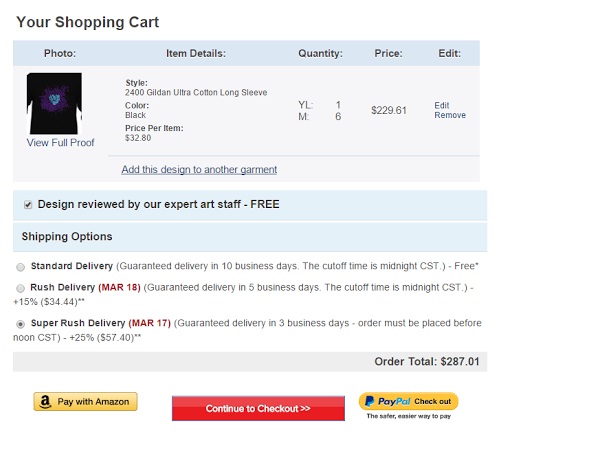
Task: Click the Your Shopping Cart page heading
Action: [87, 22]
